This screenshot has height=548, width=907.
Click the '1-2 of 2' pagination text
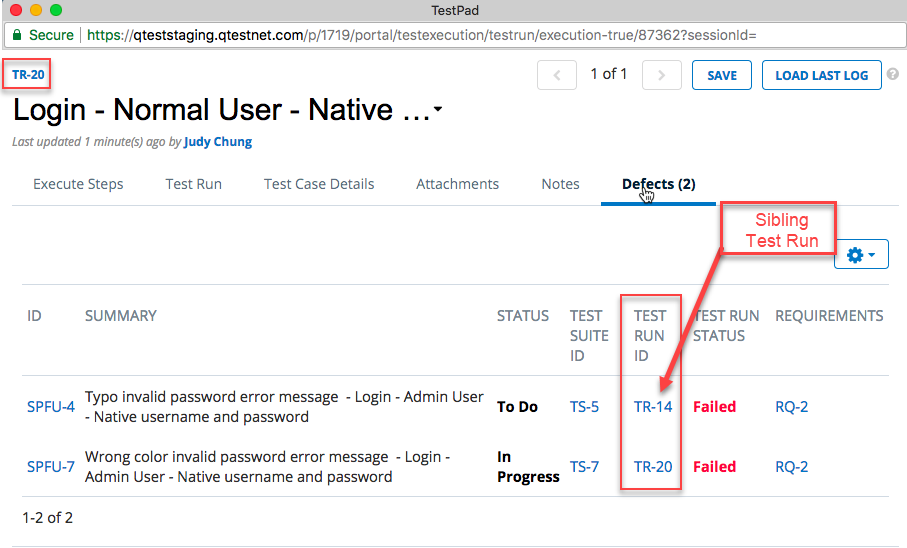[47, 517]
